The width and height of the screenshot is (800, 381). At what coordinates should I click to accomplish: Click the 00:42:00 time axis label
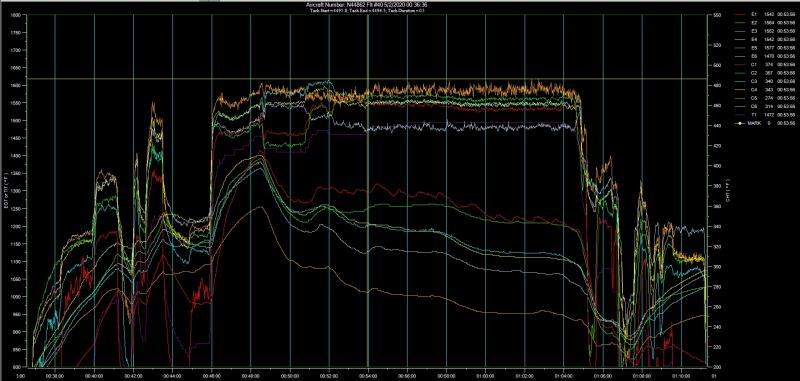(x=133, y=375)
